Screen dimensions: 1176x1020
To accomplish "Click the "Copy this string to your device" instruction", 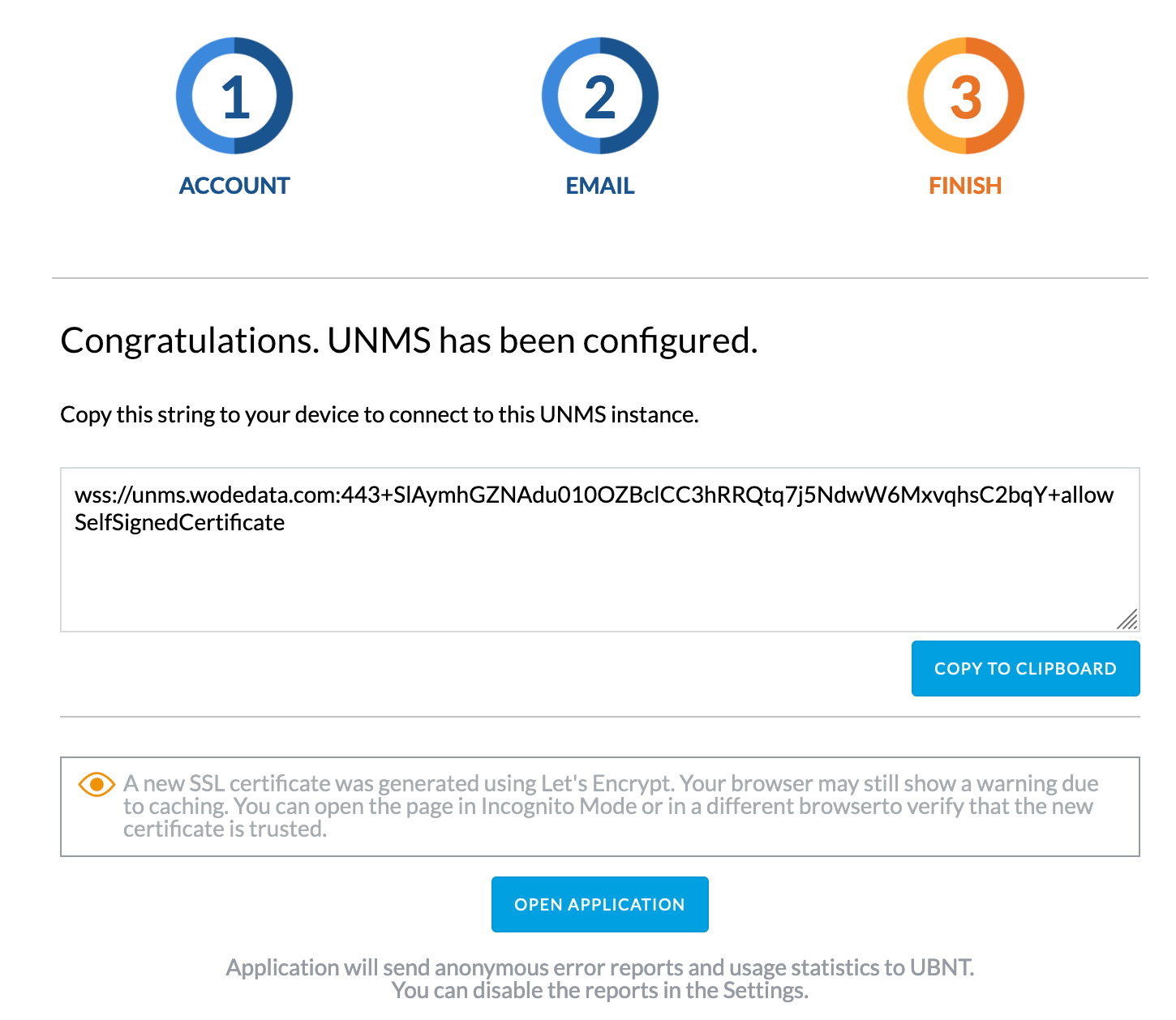I will point(380,415).
